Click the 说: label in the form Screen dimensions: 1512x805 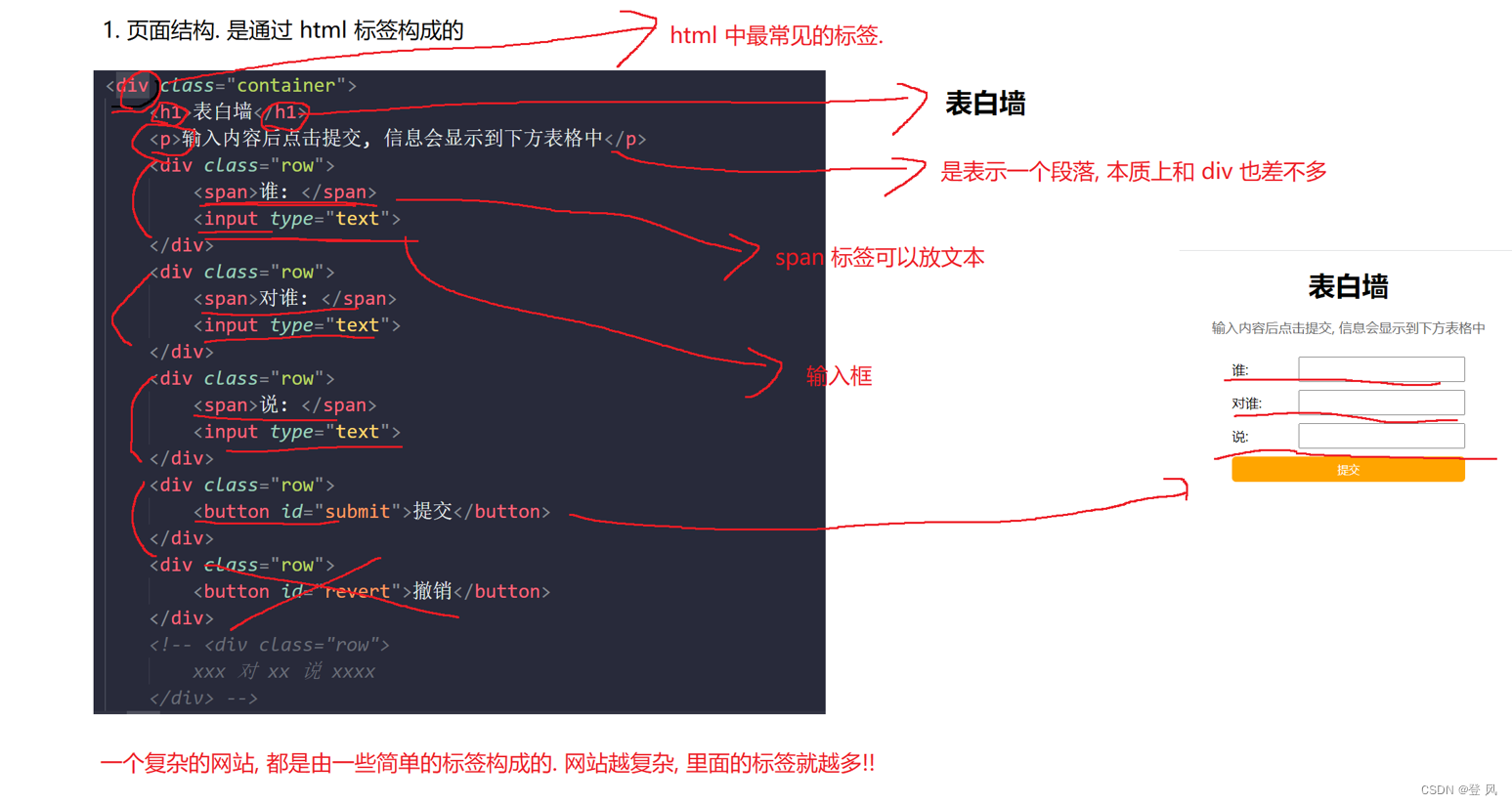(x=1240, y=437)
